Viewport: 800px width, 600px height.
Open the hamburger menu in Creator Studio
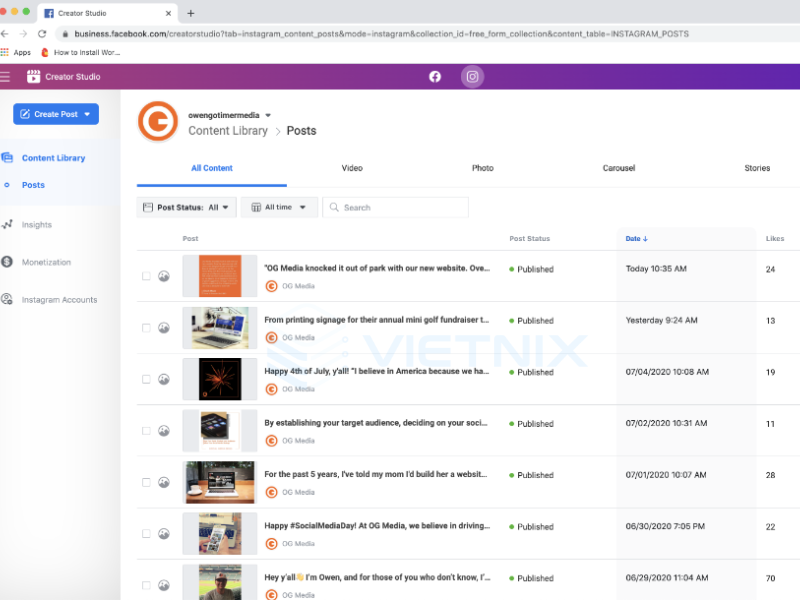coord(6,77)
